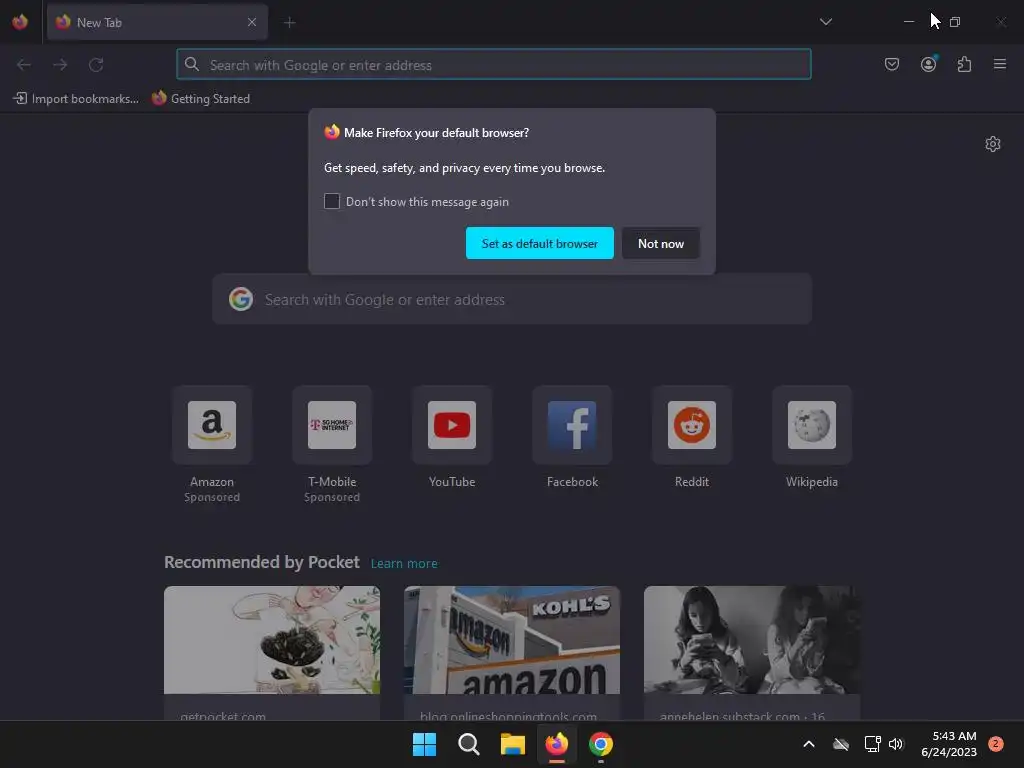Open the network status tray icon
1024x768 pixels.
coord(872,744)
